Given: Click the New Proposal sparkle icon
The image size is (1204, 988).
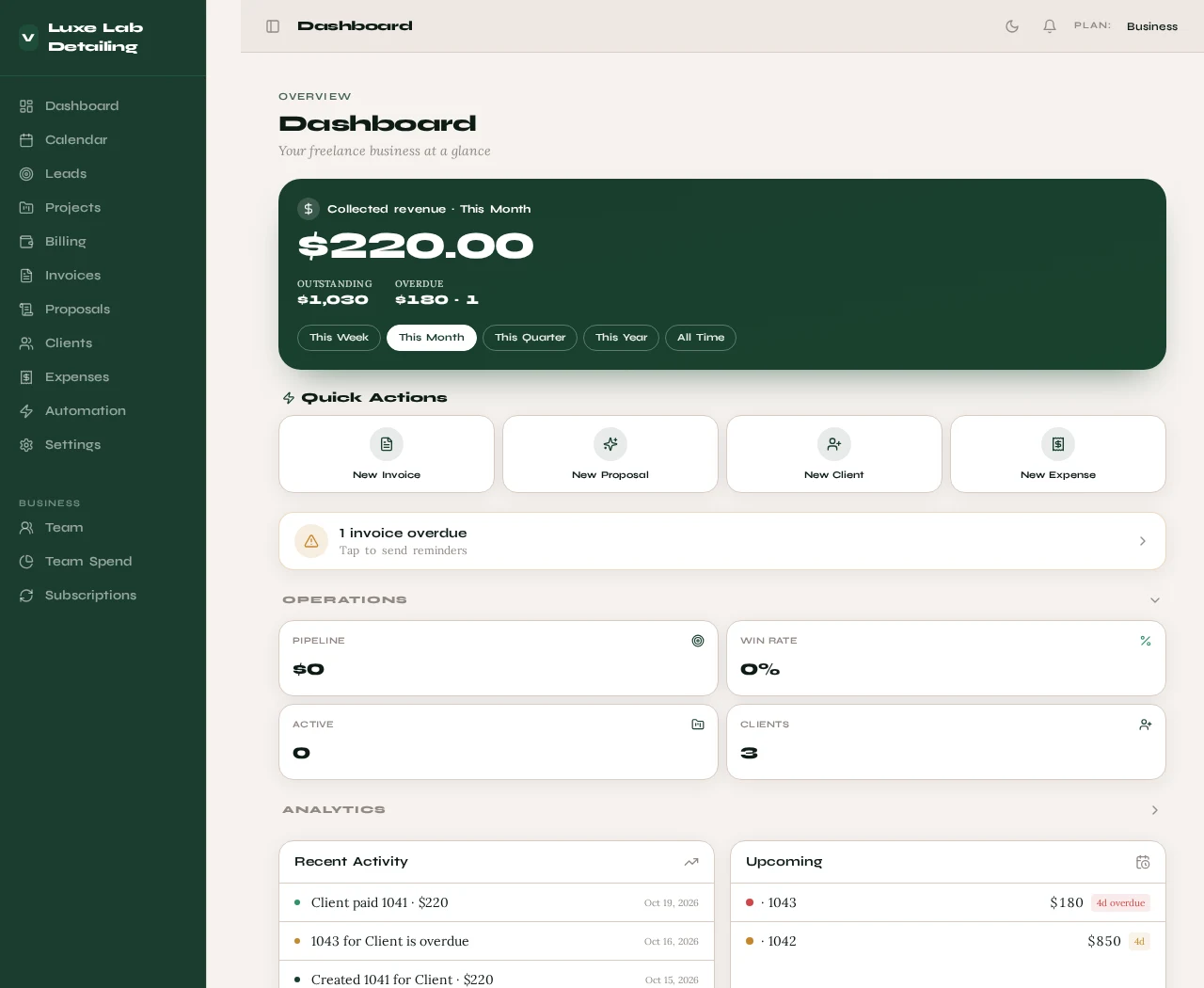Looking at the screenshot, I should click(x=610, y=444).
